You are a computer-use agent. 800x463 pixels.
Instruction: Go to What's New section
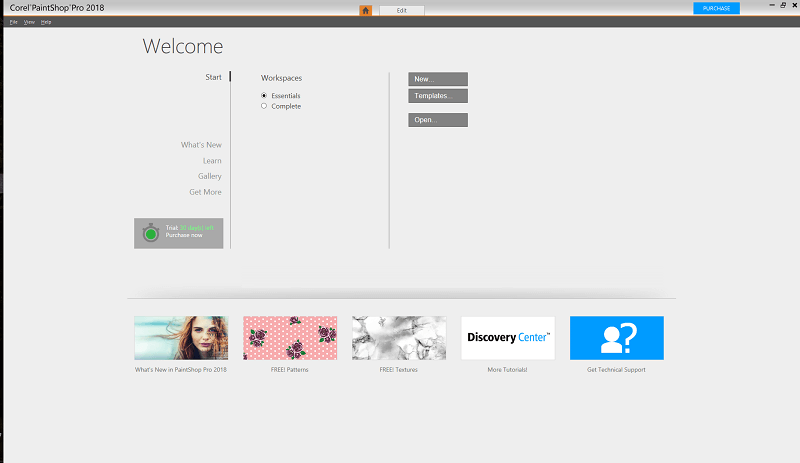point(201,145)
